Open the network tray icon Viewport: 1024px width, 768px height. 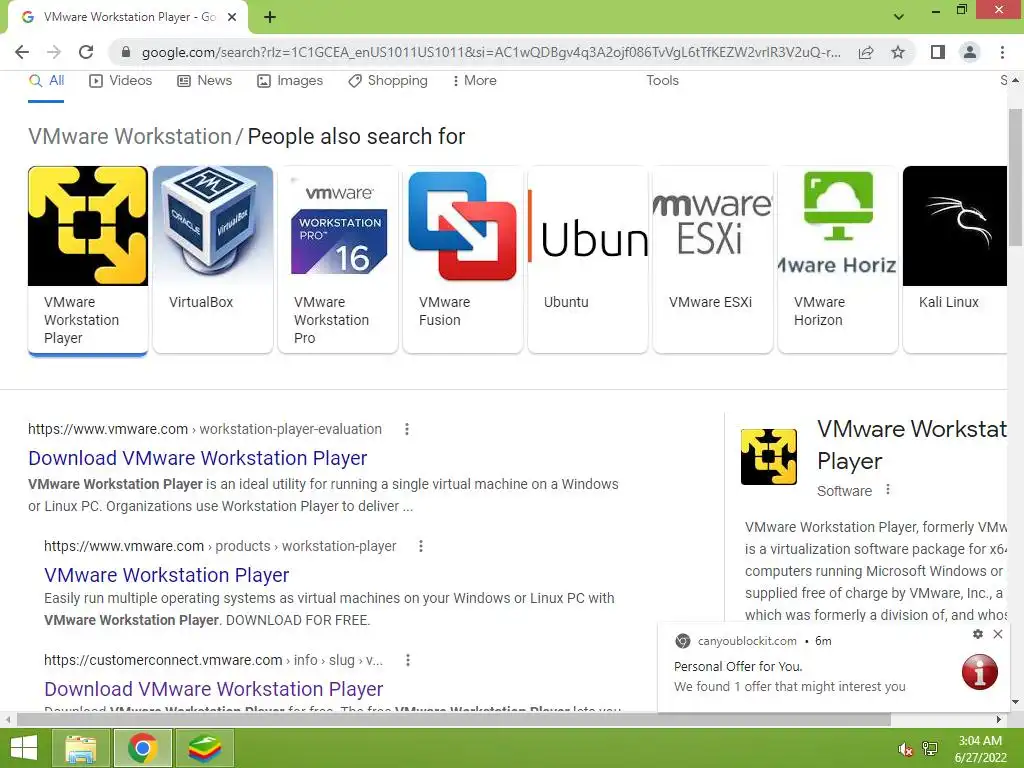coord(930,749)
